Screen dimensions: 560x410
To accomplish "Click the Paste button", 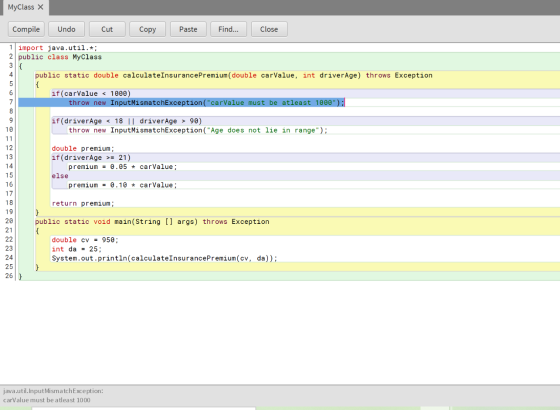I will (x=188, y=29).
